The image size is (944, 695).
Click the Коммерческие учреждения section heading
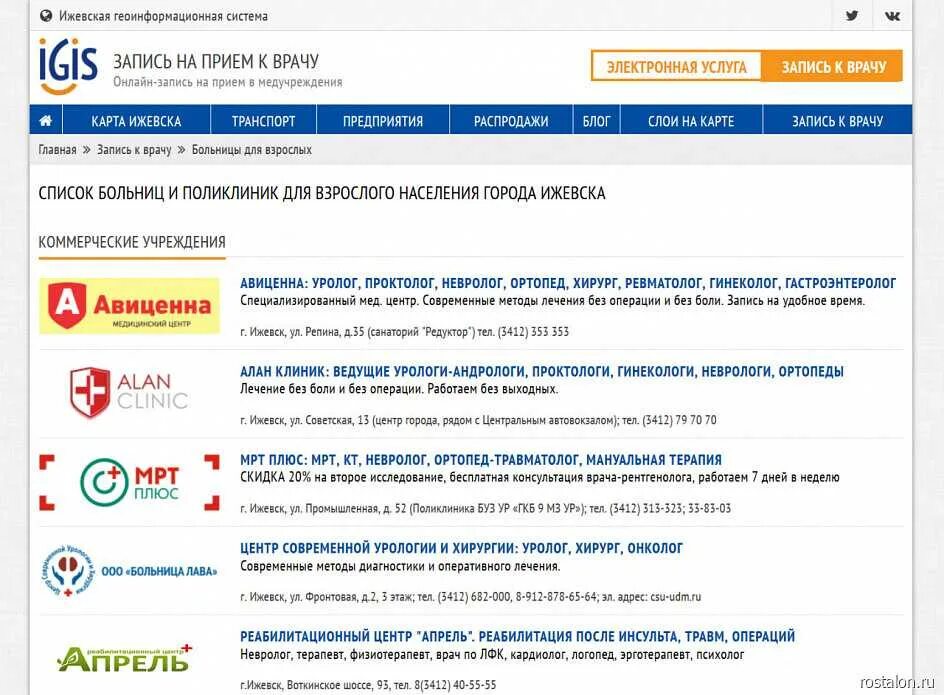coord(132,242)
